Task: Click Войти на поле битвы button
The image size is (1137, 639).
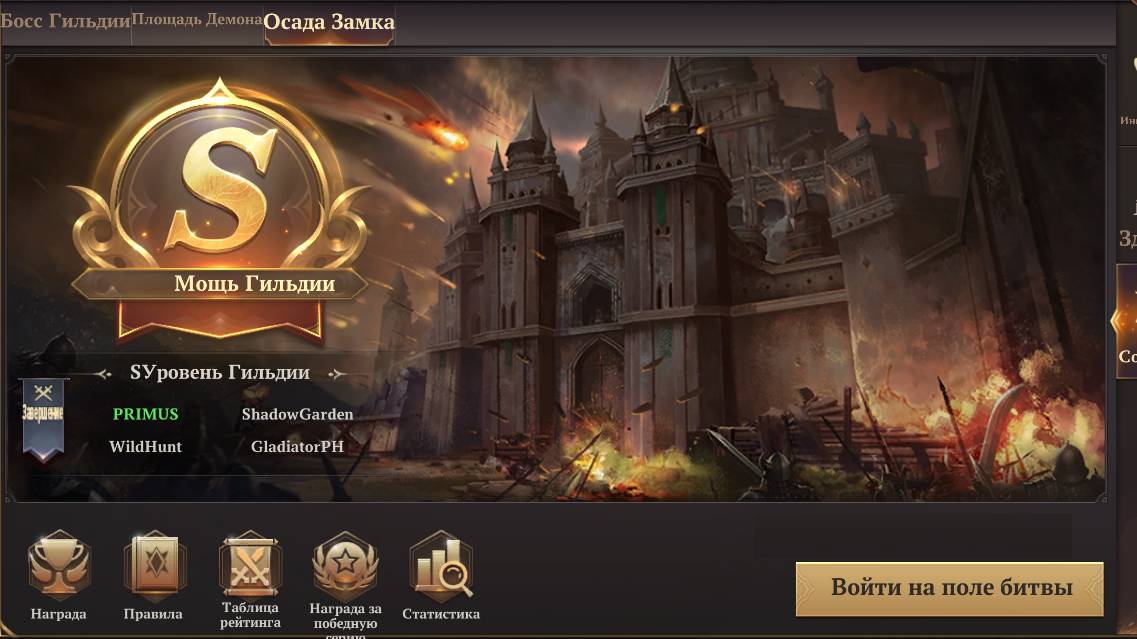Action: (x=950, y=588)
